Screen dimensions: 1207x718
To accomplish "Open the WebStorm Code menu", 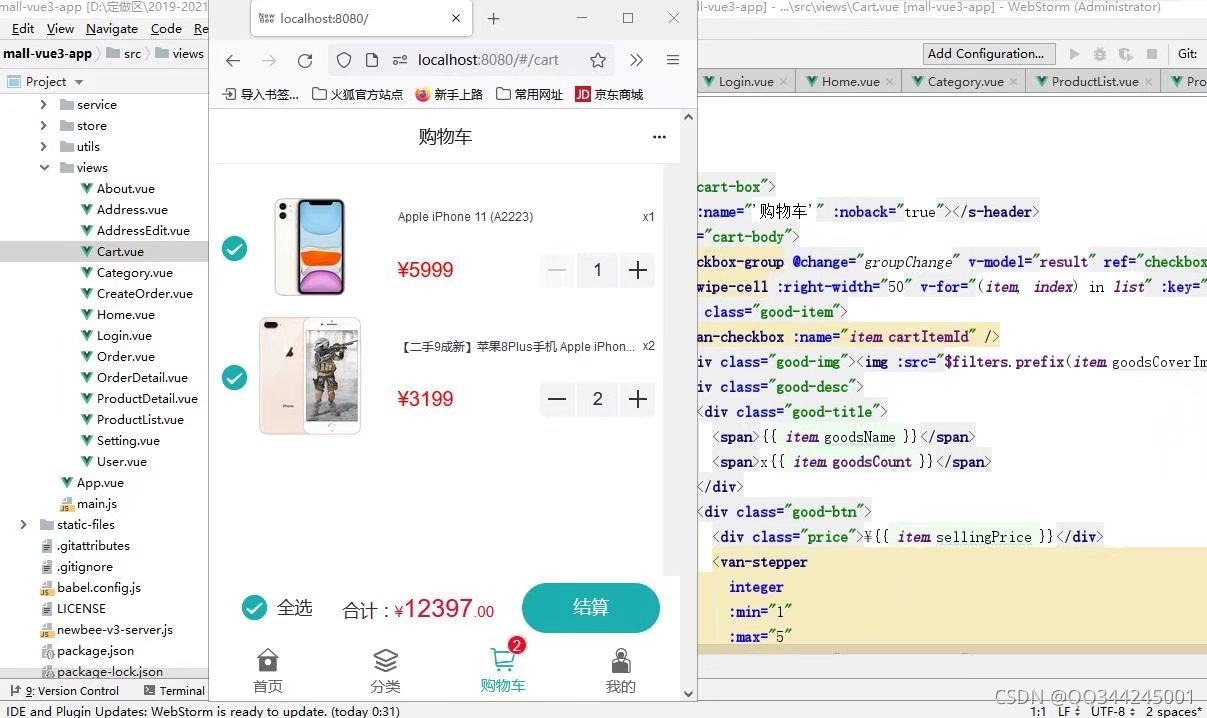I will (166, 29).
